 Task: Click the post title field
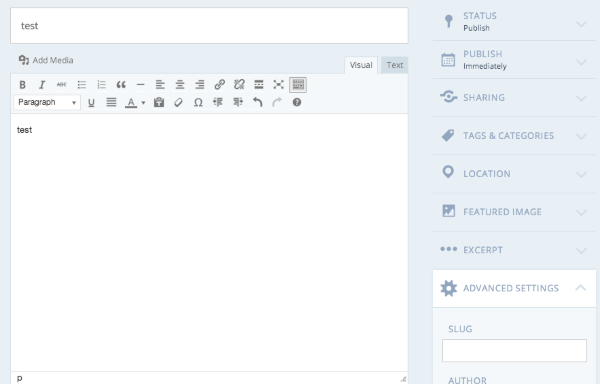pos(209,26)
